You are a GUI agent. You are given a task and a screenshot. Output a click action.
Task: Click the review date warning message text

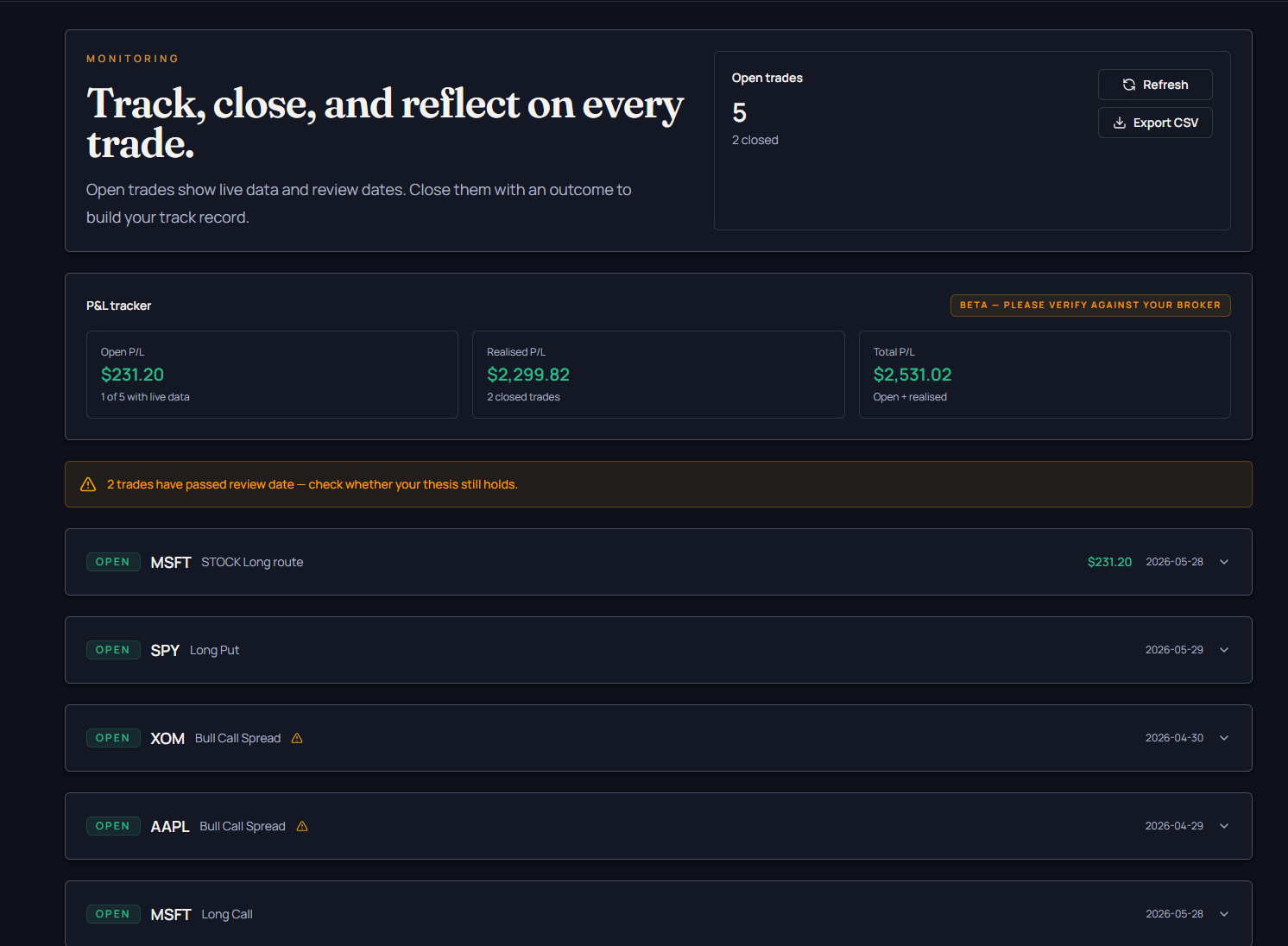pyautogui.click(x=313, y=484)
